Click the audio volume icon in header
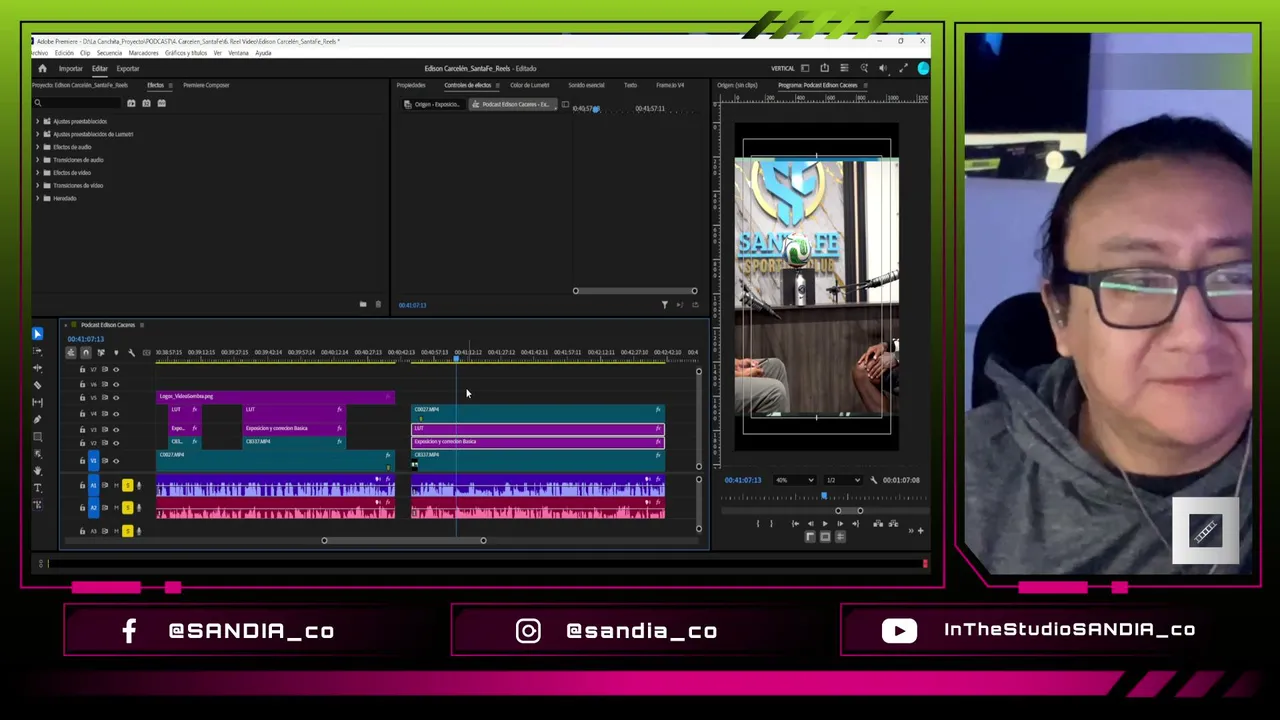The height and width of the screenshot is (720, 1280). 882,69
